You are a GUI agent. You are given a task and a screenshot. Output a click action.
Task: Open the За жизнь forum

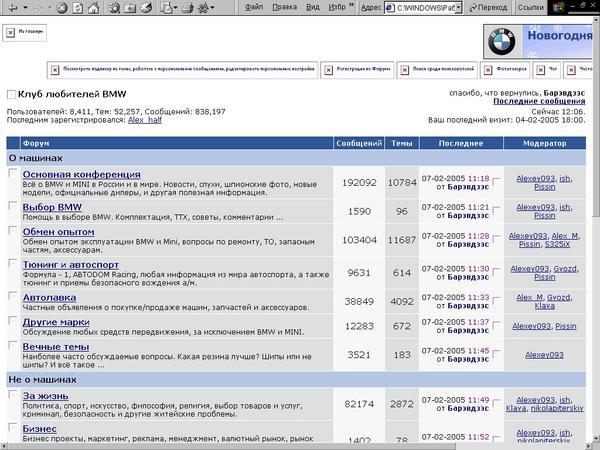46,396
